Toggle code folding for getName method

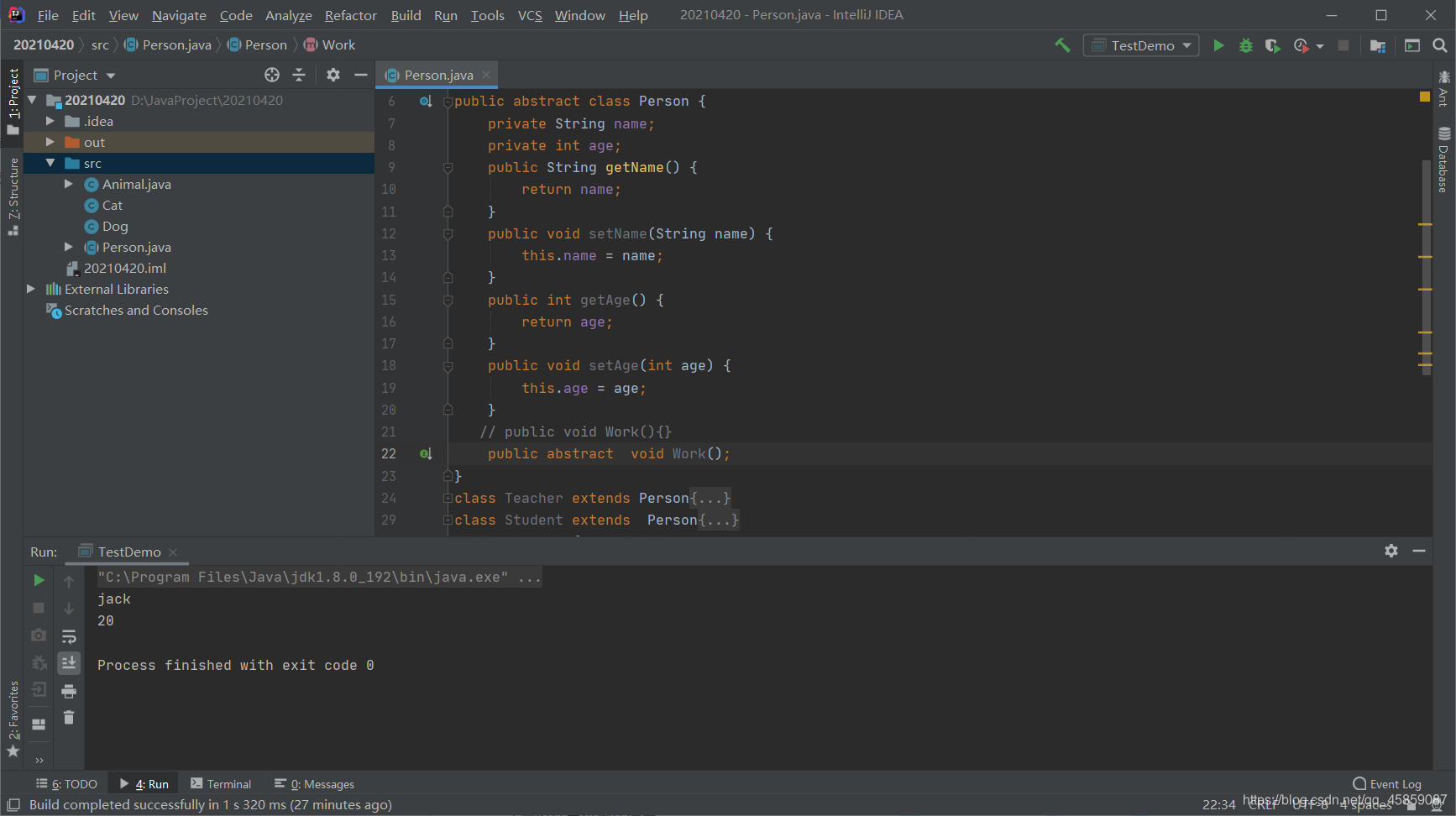448,168
